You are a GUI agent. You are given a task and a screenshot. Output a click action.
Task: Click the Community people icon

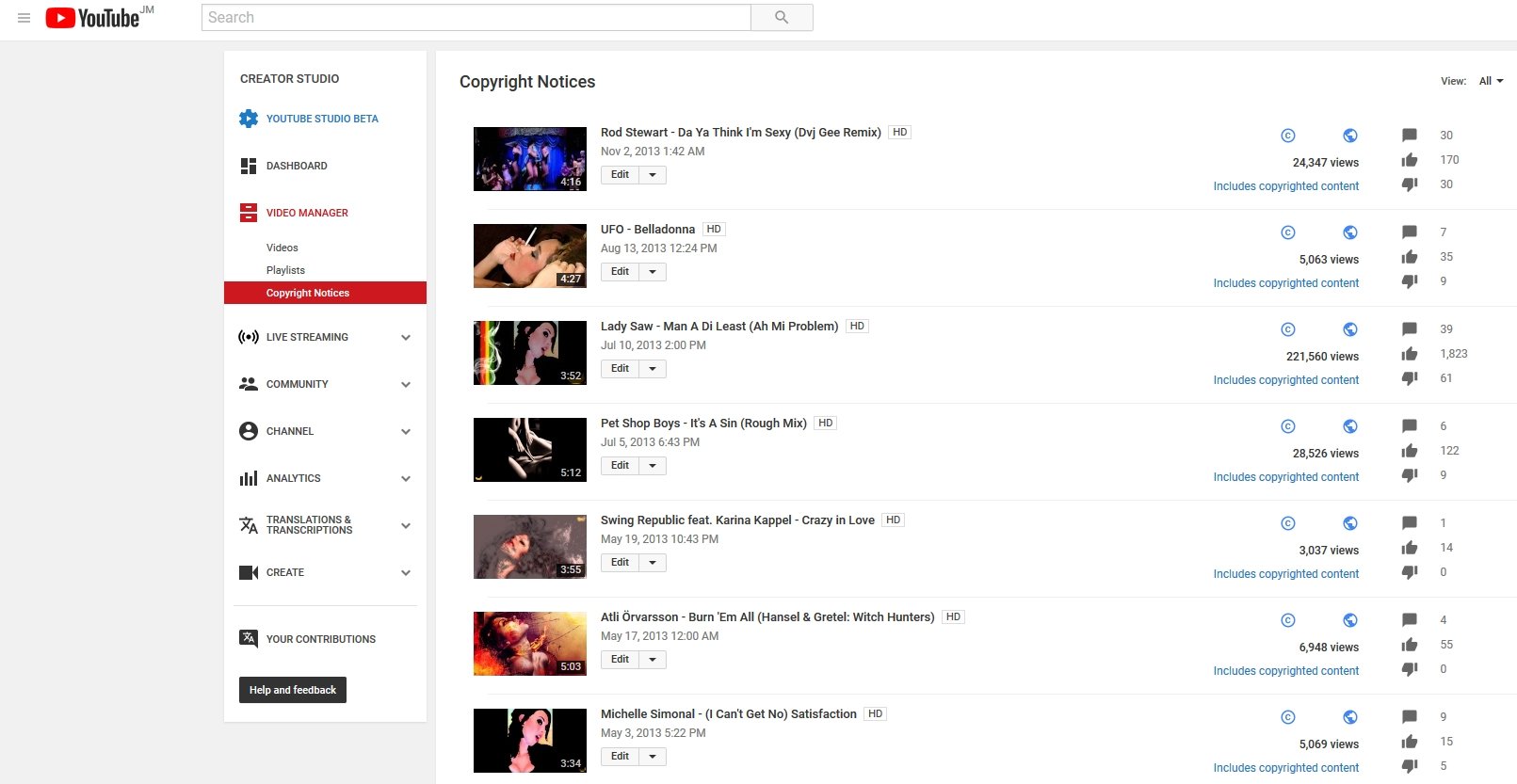pos(249,384)
